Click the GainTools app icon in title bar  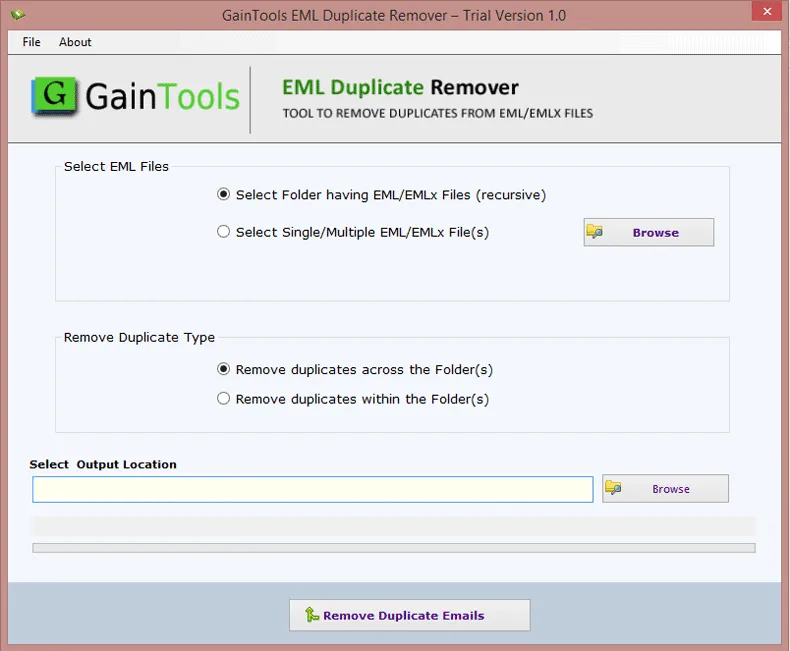point(17,15)
